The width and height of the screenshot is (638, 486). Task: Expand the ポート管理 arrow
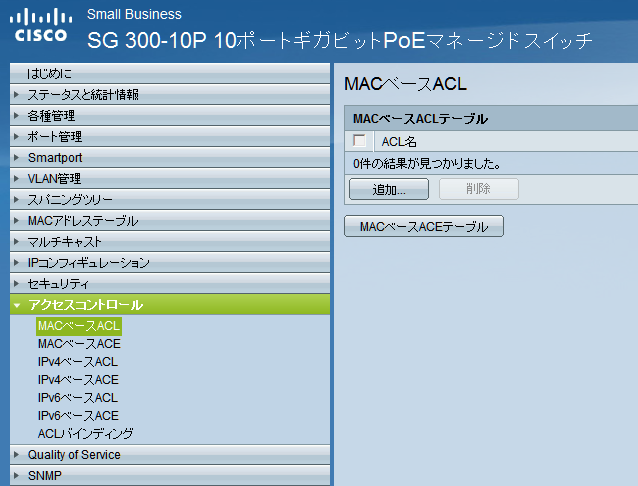point(16,136)
